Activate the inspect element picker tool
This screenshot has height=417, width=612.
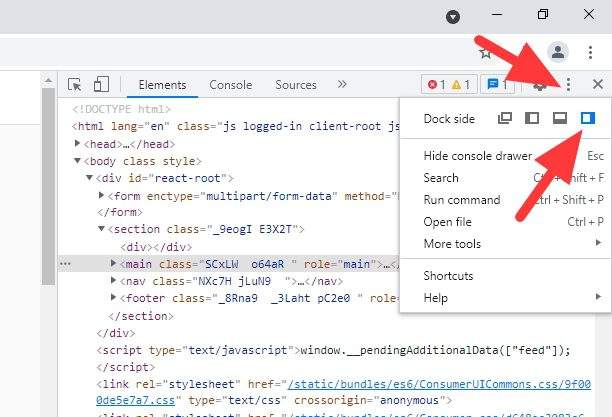[x=74, y=84]
